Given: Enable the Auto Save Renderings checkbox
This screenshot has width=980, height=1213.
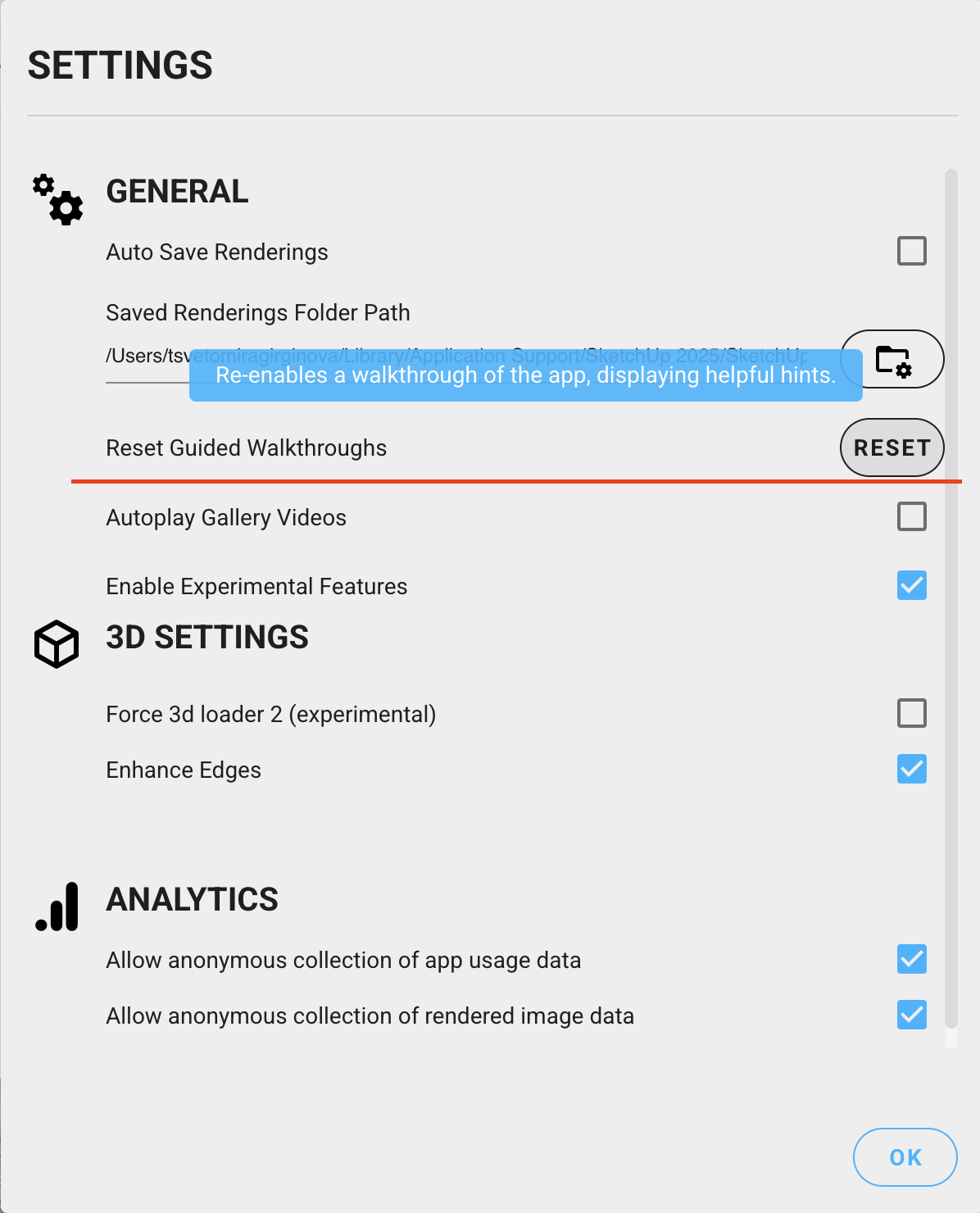Looking at the screenshot, I should pos(912,251).
